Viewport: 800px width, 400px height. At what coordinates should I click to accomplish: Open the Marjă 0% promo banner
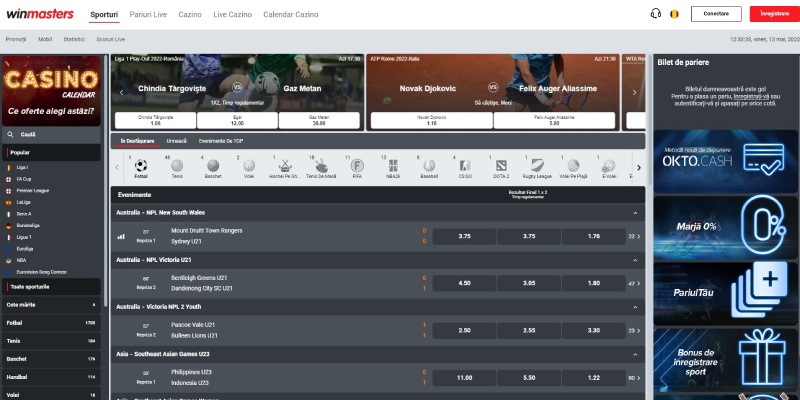[x=727, y=228]
